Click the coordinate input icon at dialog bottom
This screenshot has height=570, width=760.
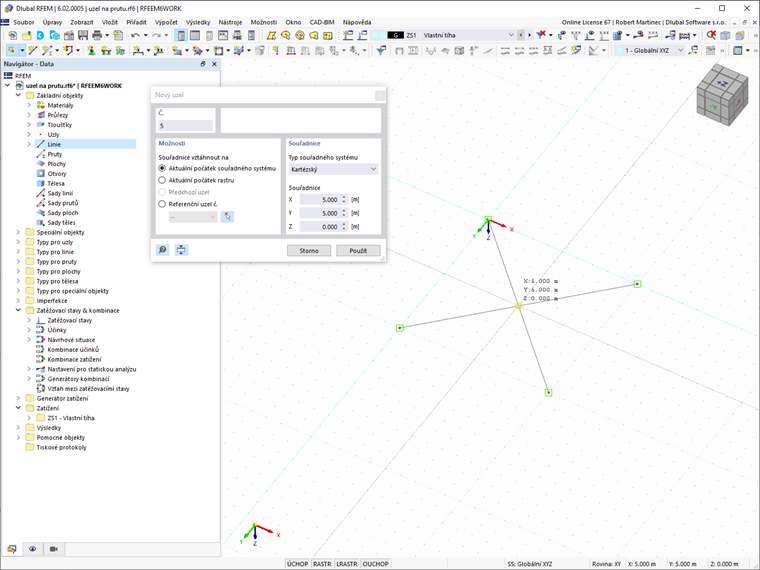coord(181,250)
